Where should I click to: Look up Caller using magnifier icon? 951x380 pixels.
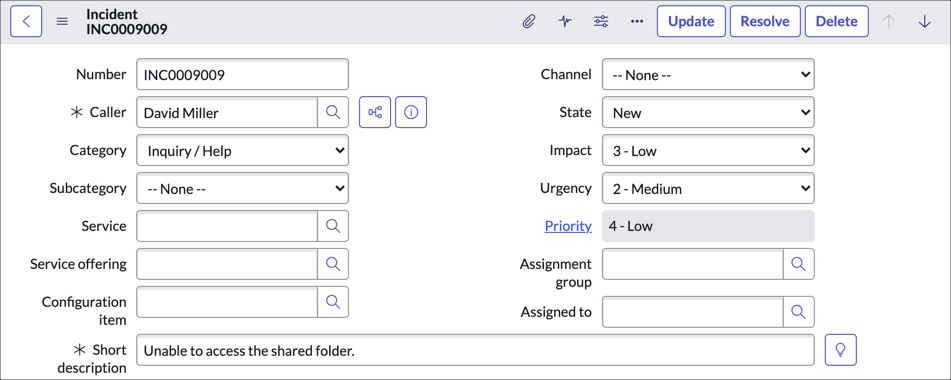click(x=333, y=112)
